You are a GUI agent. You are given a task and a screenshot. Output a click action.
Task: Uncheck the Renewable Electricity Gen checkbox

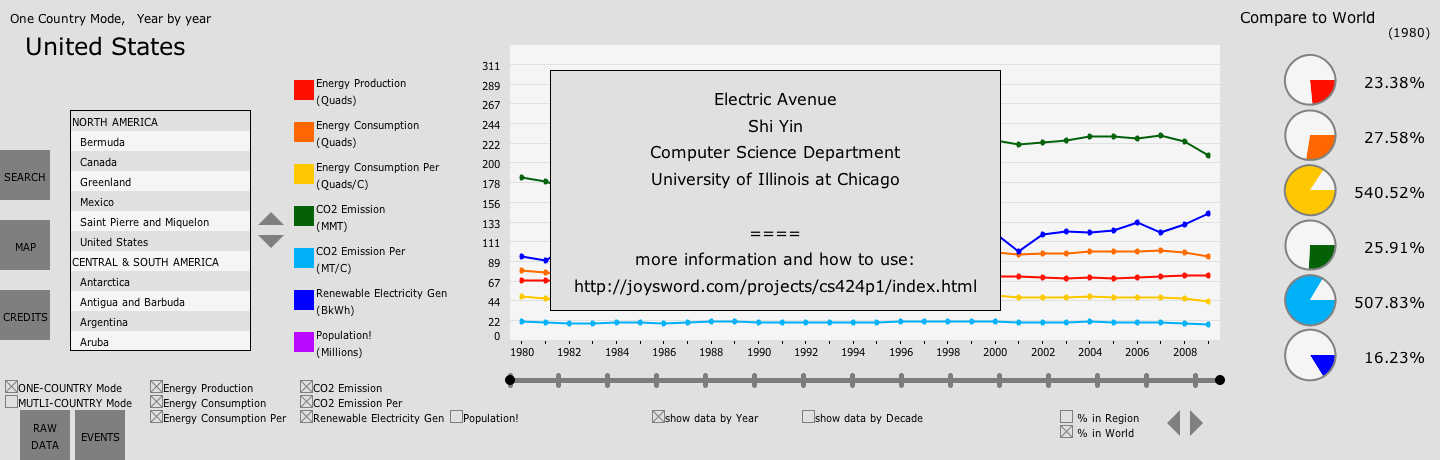[x=306, y=417]
